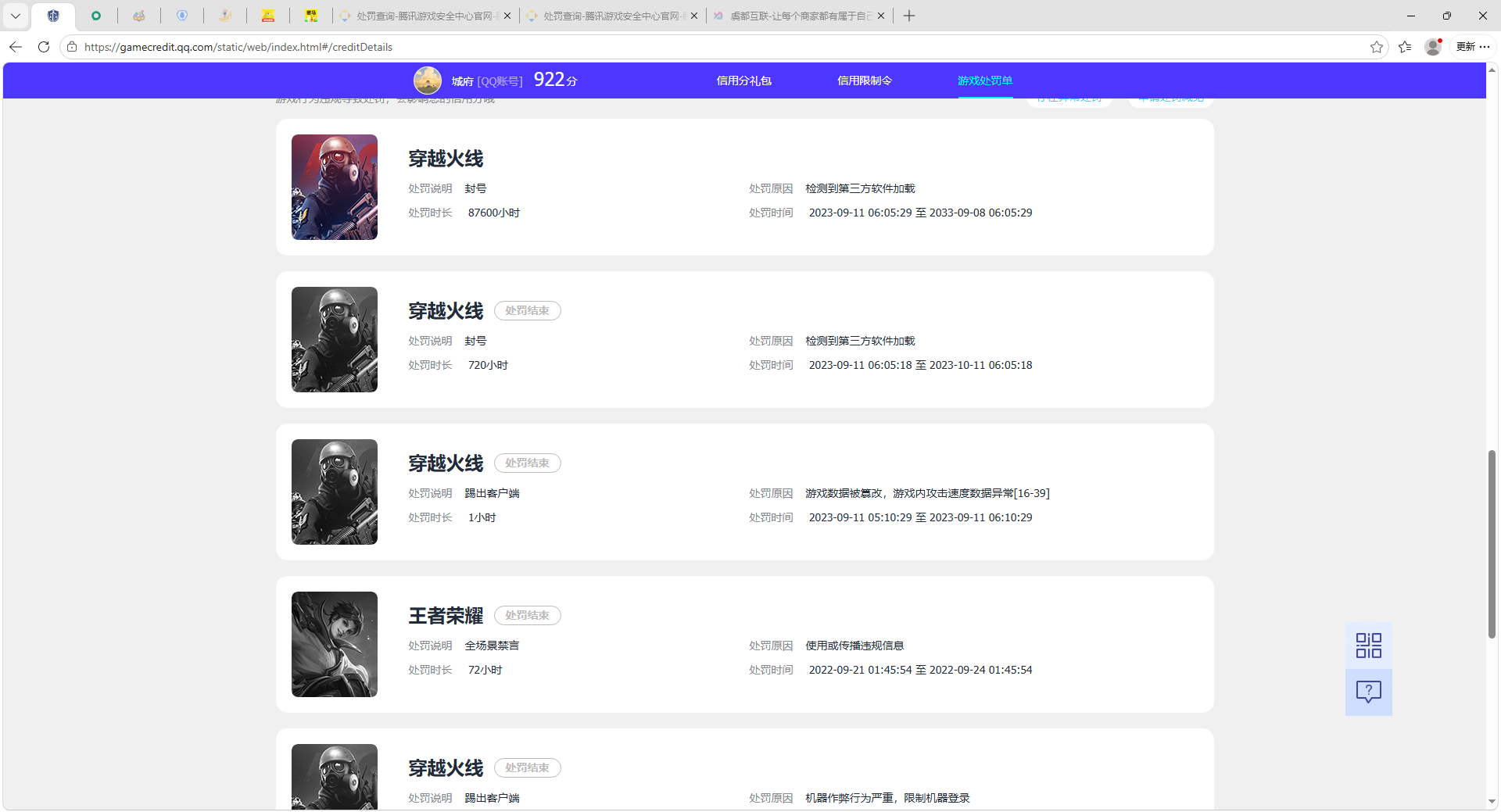Click the 使用或传播违规信息 penalty reason

(854, 646)
